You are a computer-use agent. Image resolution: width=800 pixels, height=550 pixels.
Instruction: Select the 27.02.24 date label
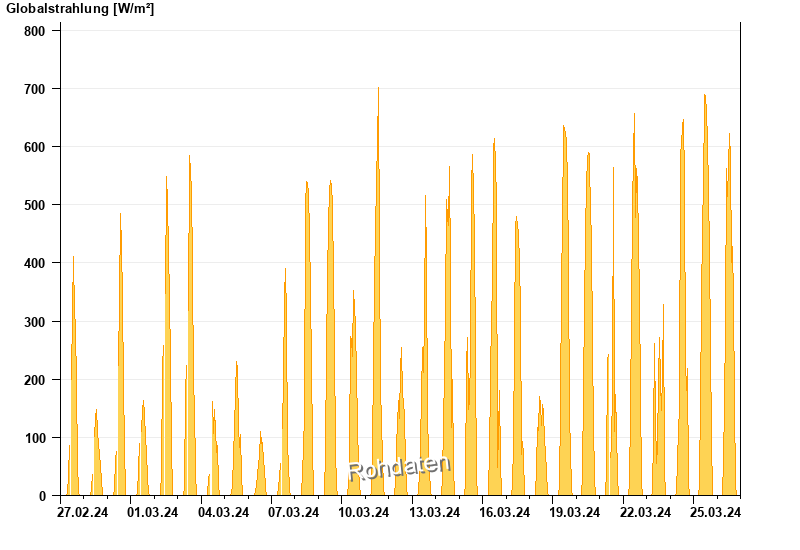pos(83,512)
